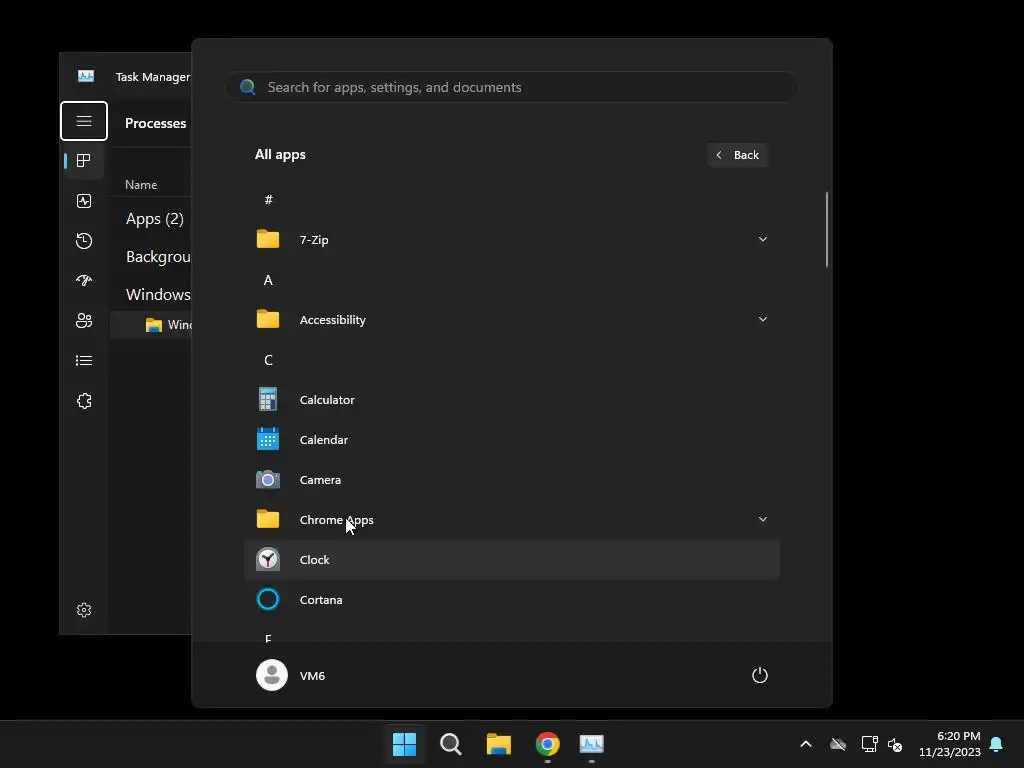Open the VM6 user account menu

click(x=291, y=675)
